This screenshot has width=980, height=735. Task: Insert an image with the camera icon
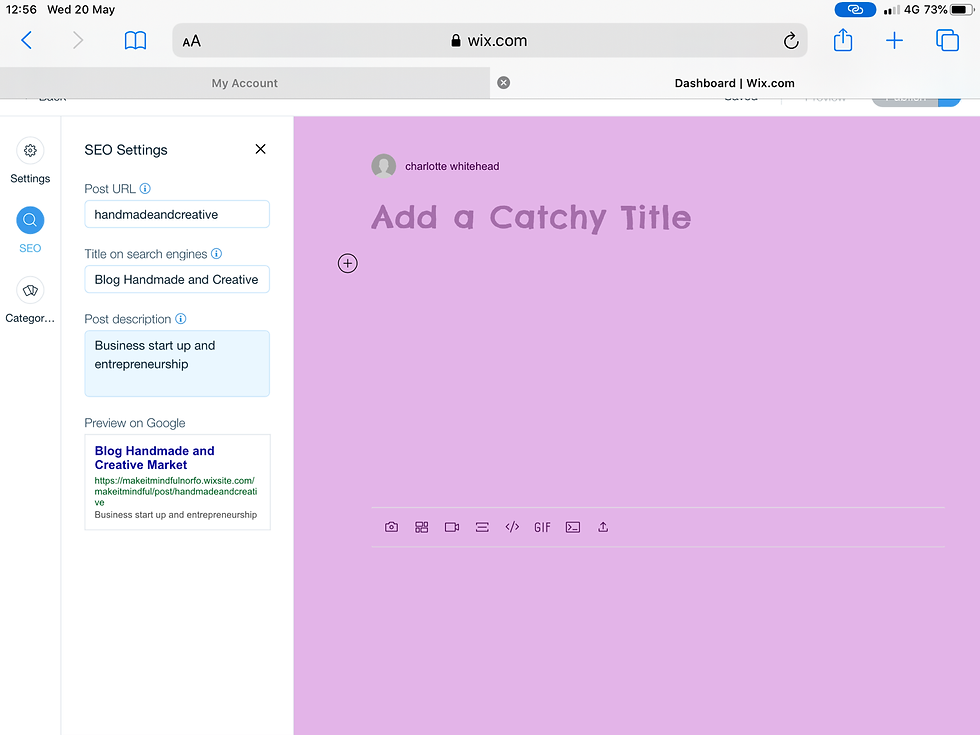pos(391,527)
